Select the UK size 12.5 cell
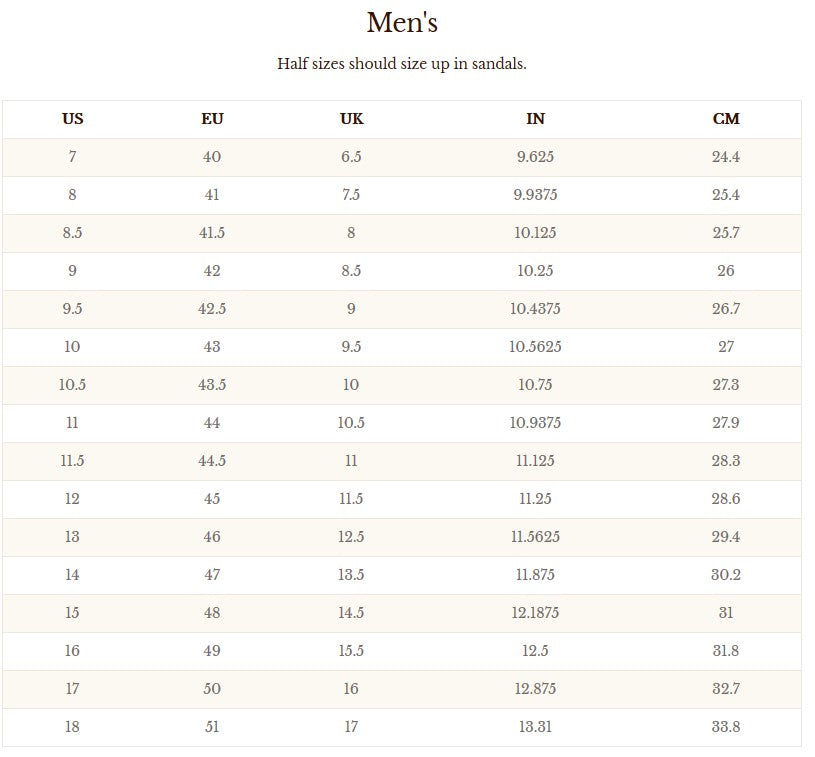Screen dimensions: 815x757 coord(351,536)
